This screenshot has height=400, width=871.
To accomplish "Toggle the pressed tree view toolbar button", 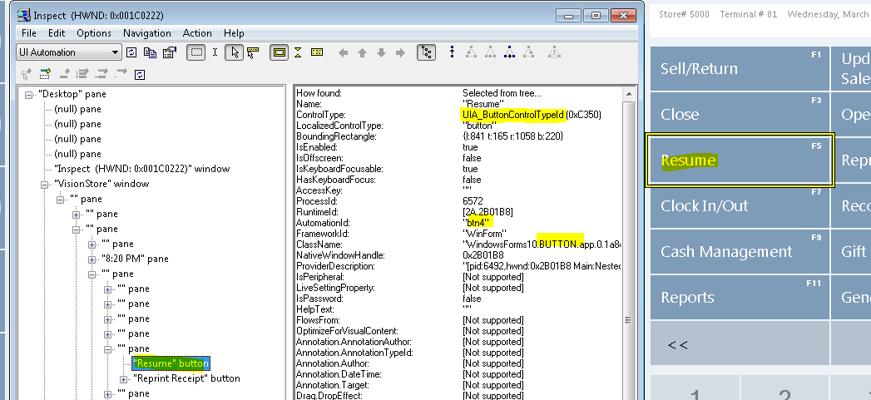I will (x=426, y=53).
